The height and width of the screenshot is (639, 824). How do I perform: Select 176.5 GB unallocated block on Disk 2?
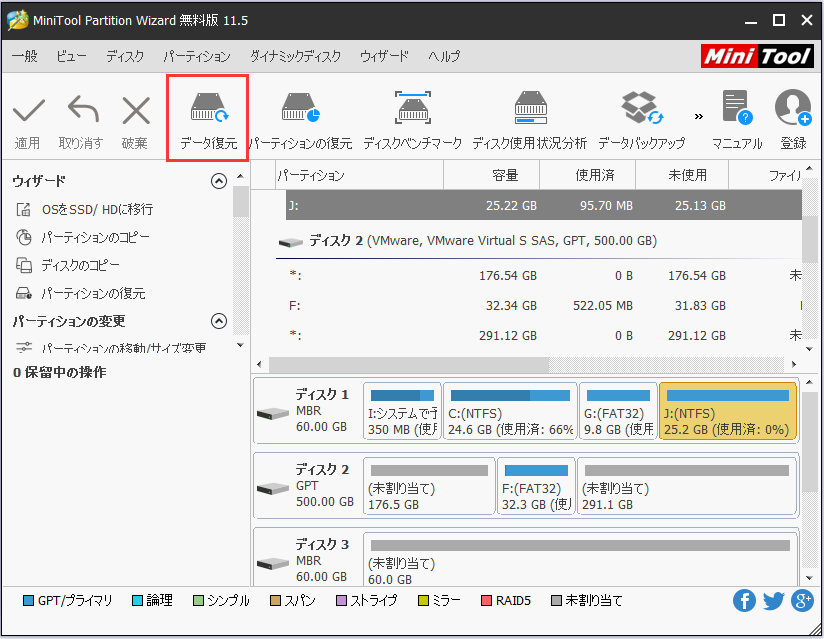point(429,486)
